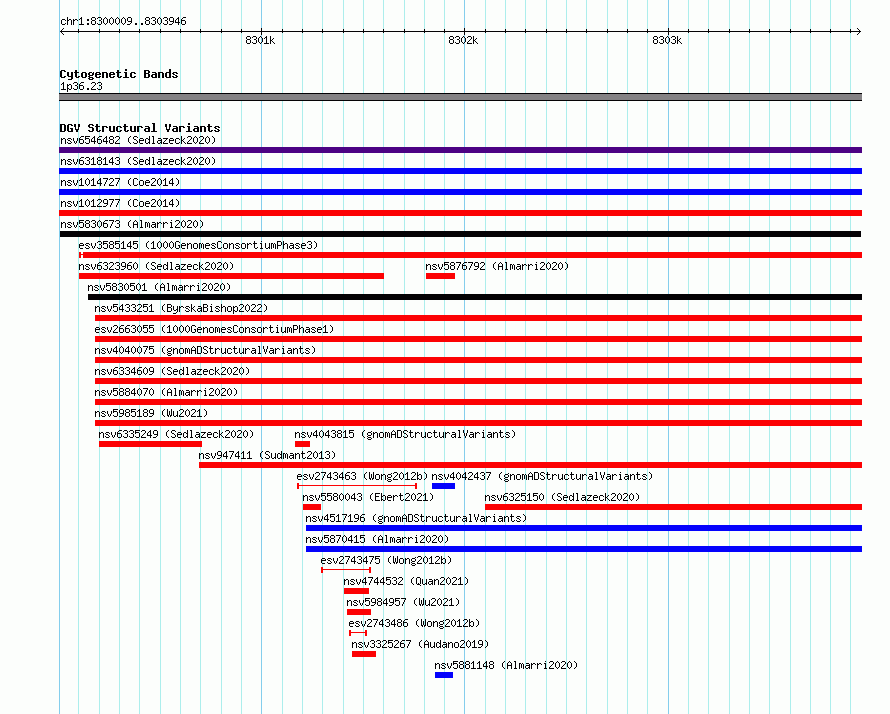Open variant label esv2663055 (1000GenomesConsortiumPhase1)

[214, 329]
